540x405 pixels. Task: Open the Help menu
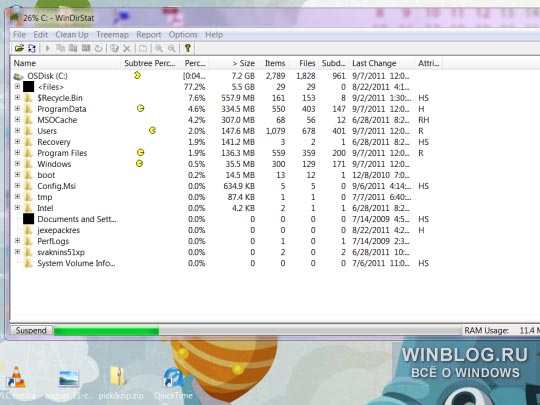click(x=214, y=35)
